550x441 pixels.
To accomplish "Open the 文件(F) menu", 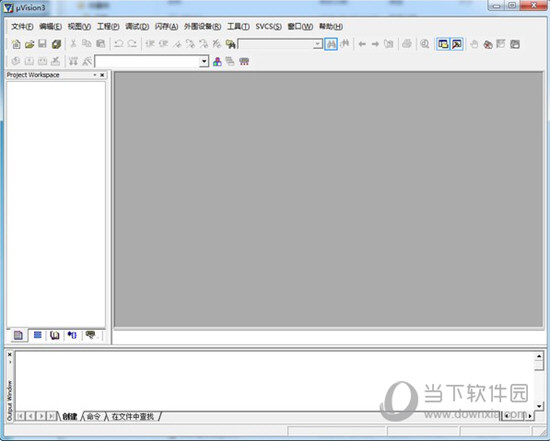I will (22, 27).
